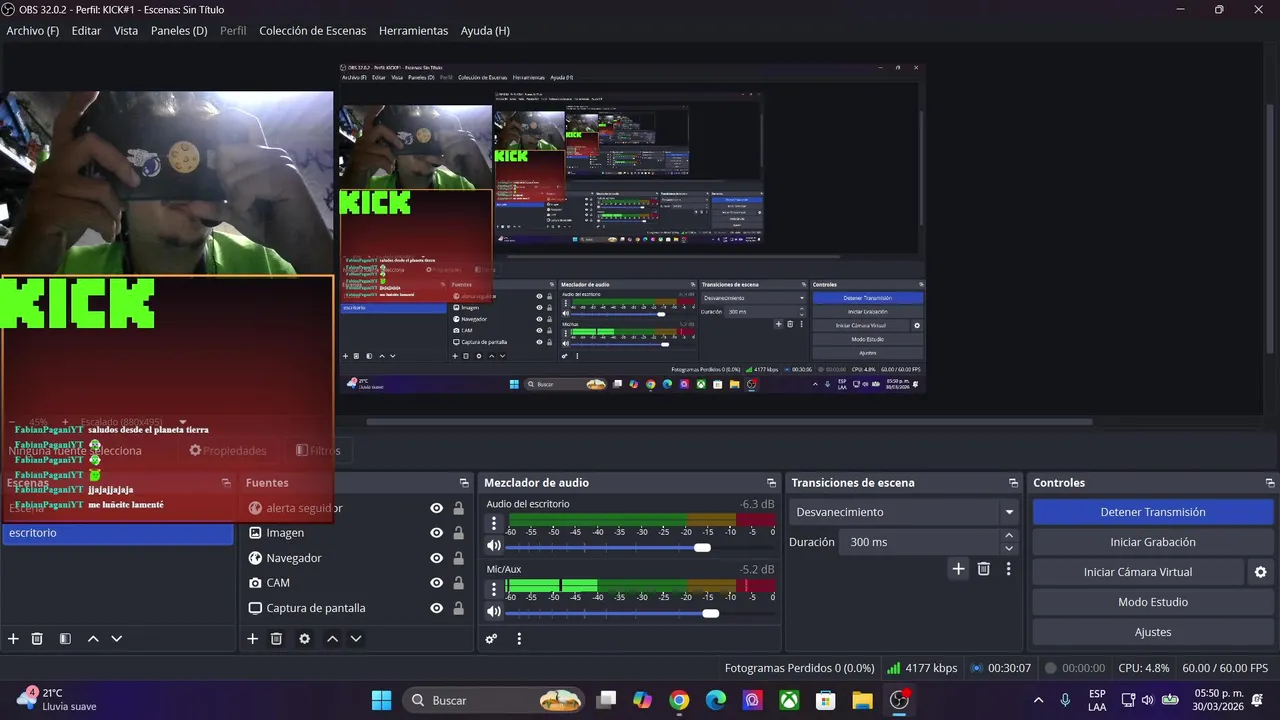Open the Ayuda menu
The width and height of the screenshot is (1280, 720).
coord(485,31)
